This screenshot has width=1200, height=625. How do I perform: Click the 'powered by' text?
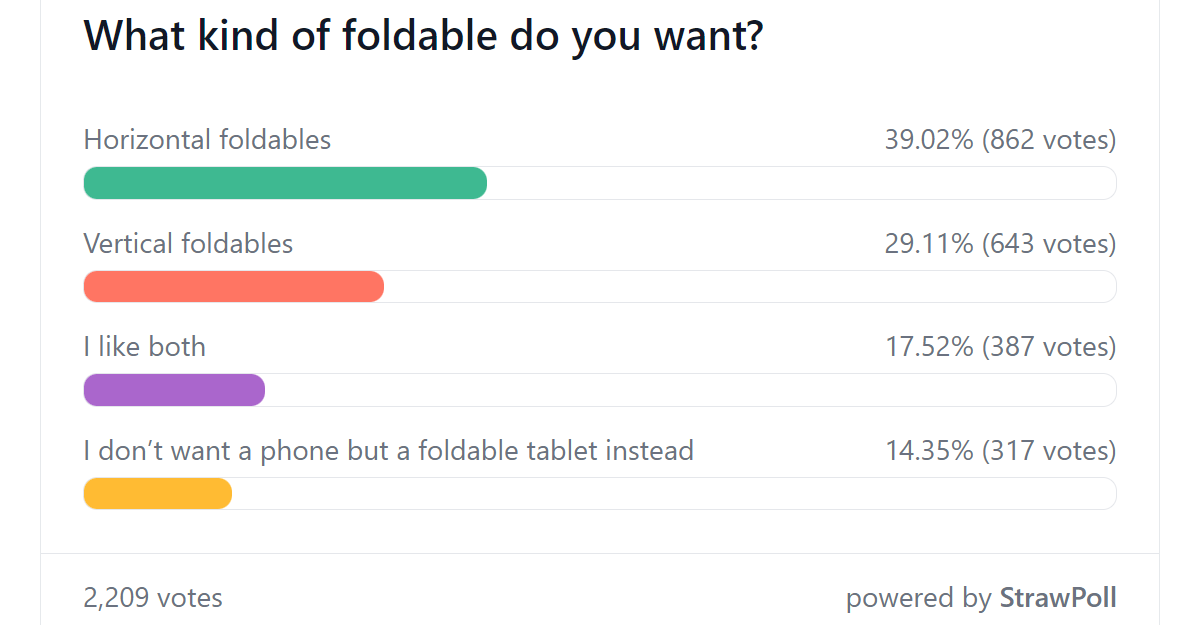click(919, 598)
